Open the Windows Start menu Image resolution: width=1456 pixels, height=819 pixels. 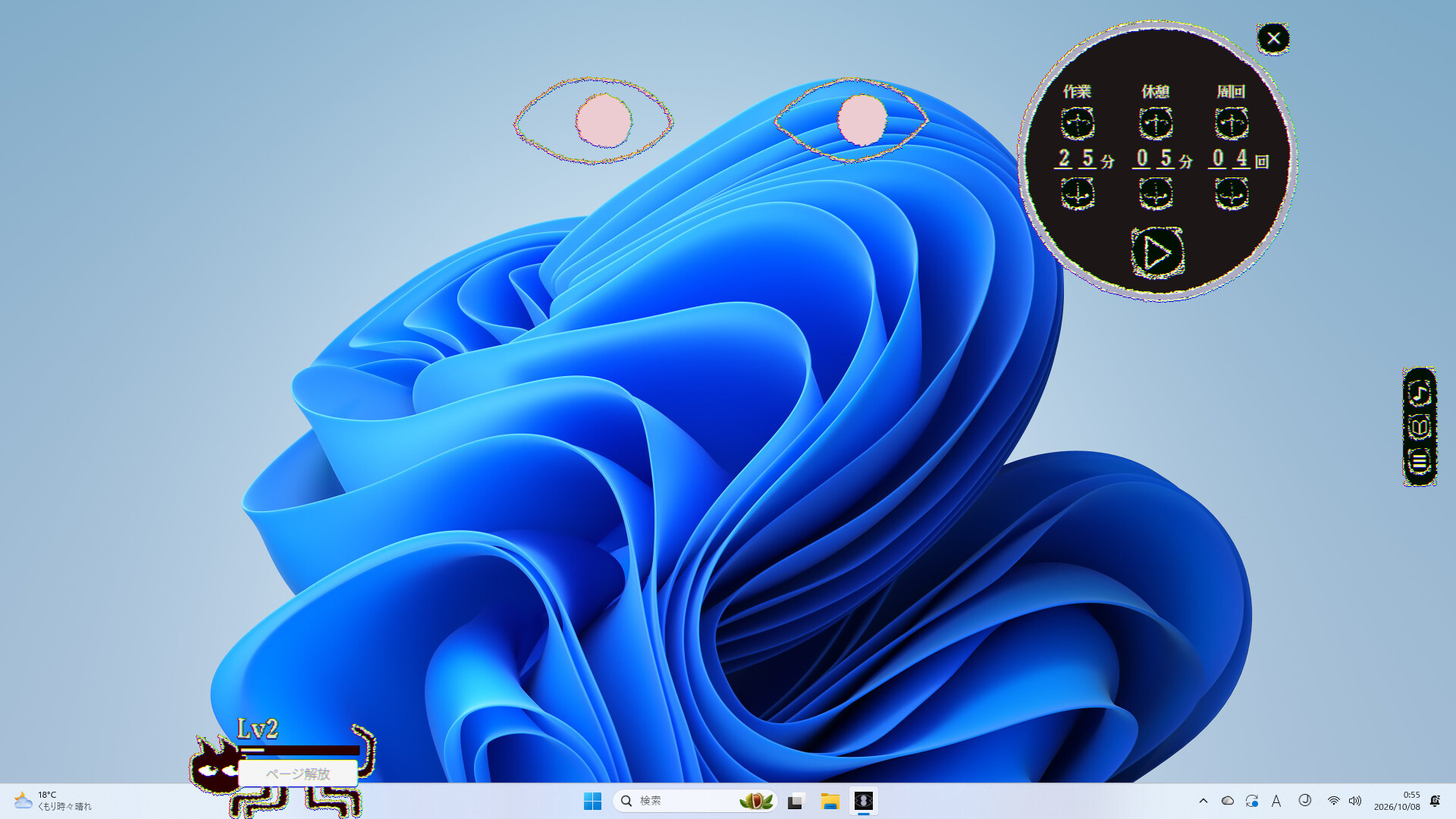pos(592,801)
